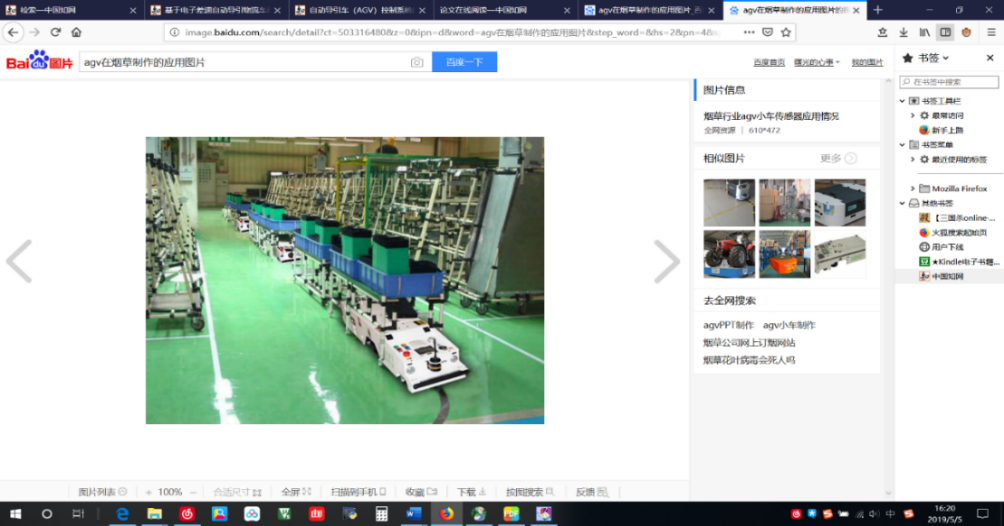Click suggested search 烟草公司网上订烟网站
The width and height of the screenshot is (1004, 526).
click(x=749, y=343)
